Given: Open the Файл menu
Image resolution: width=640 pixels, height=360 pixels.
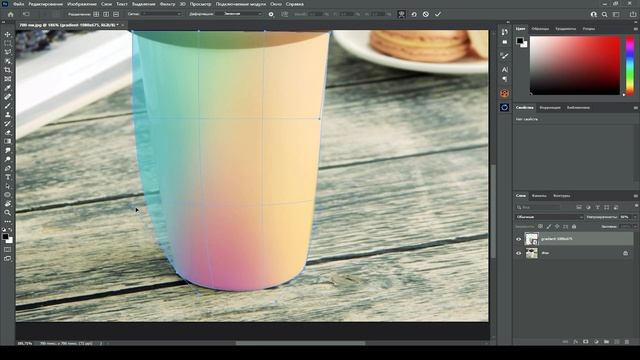Looking at the screenshot, I should pyautogui.click(x=18, y=4).
